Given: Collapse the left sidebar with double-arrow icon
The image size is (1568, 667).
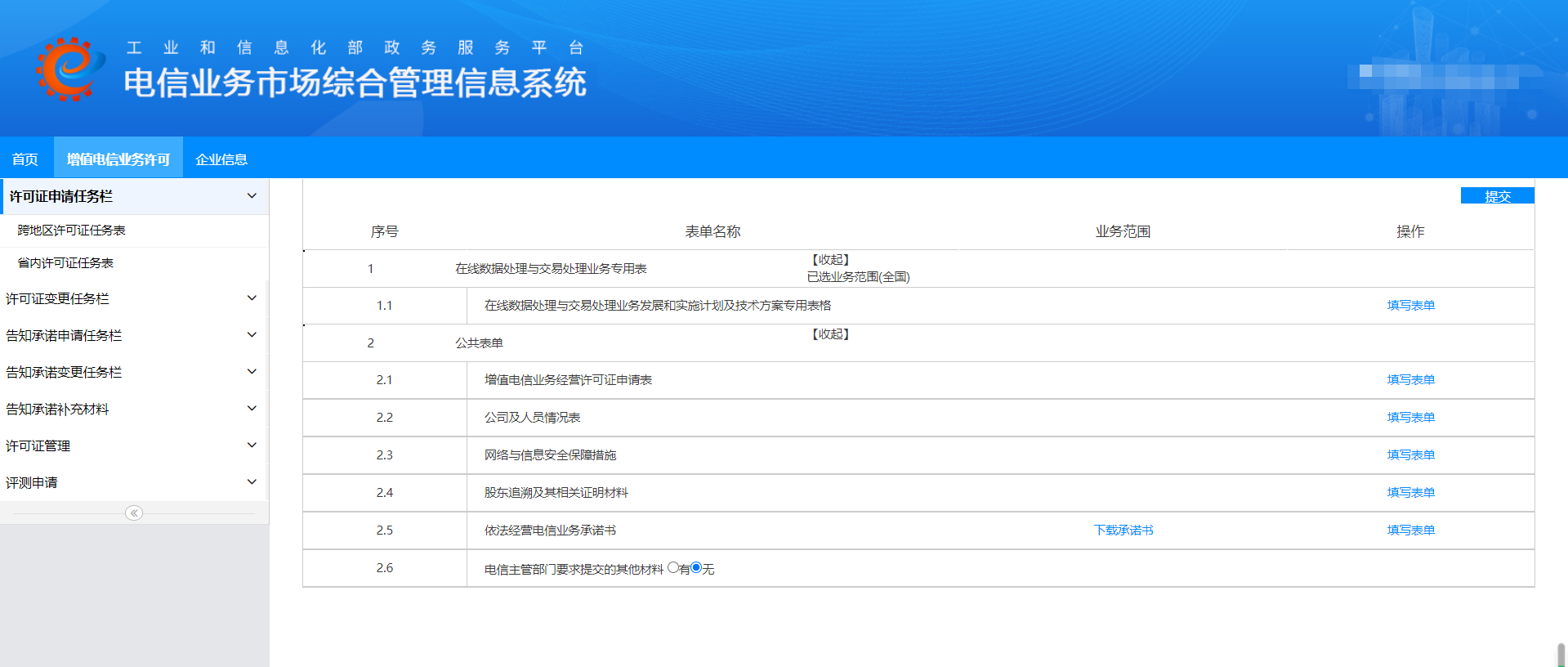Looking at the screenshot, I should point(134,513).
